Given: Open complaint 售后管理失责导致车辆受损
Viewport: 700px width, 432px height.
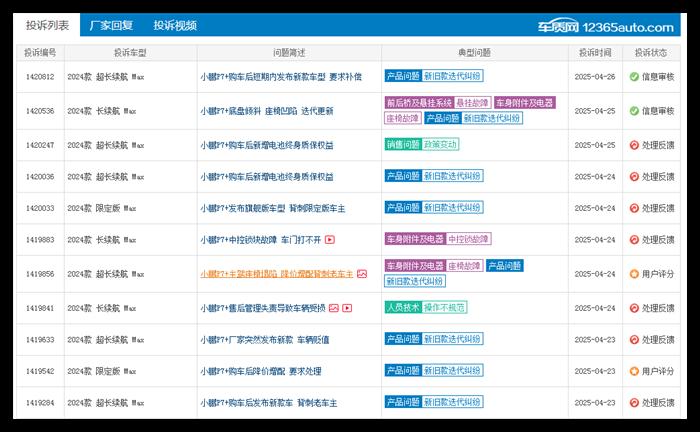Looking at the screenshot, I should (x=262, y=308).
